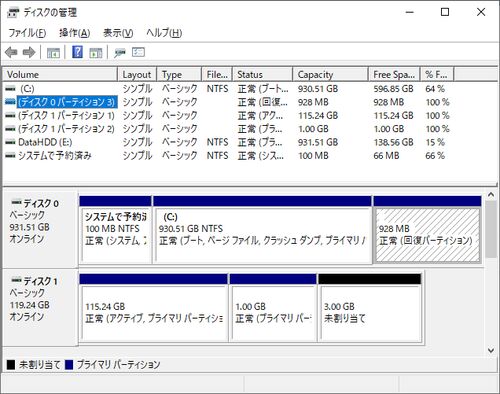
Task: Open the 表示(V) menu
Action: (118, 33)
